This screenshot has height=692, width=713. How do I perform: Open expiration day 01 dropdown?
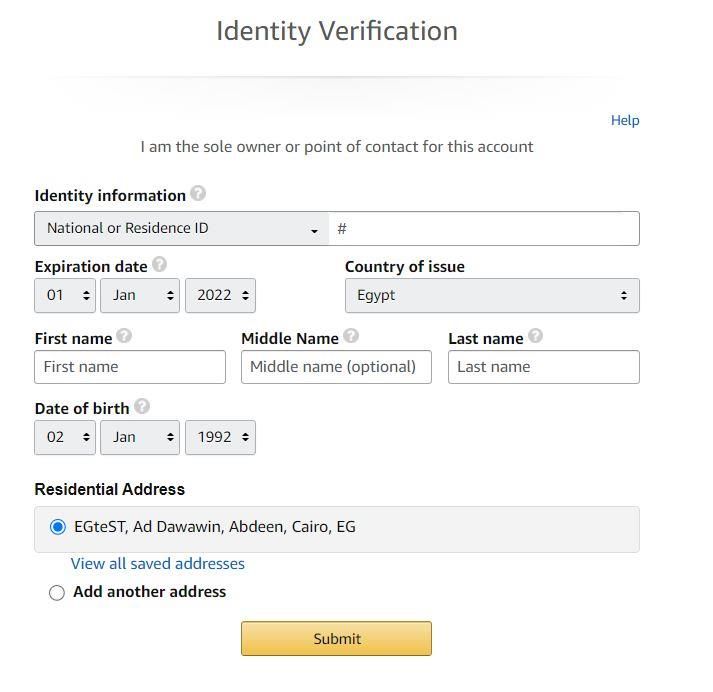[65, 296]
